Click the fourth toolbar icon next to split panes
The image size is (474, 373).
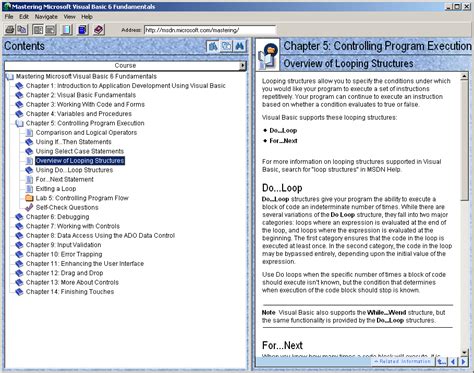point(51,30)
